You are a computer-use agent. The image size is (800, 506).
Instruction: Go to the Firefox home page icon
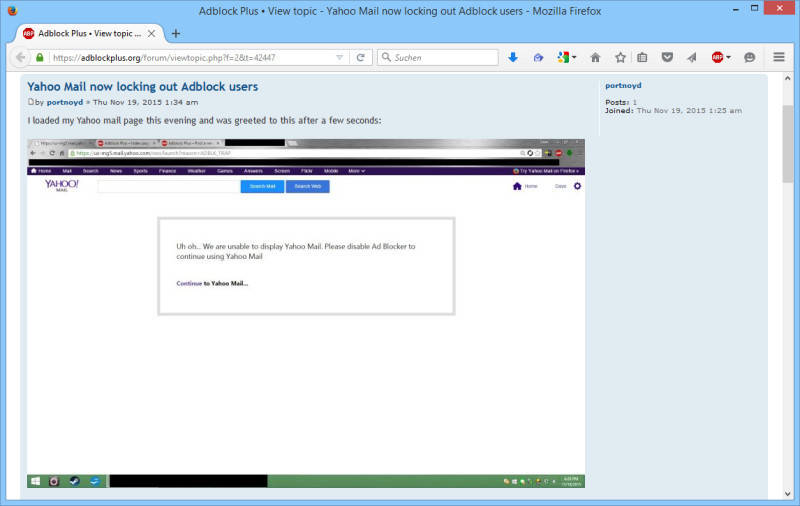595,58
